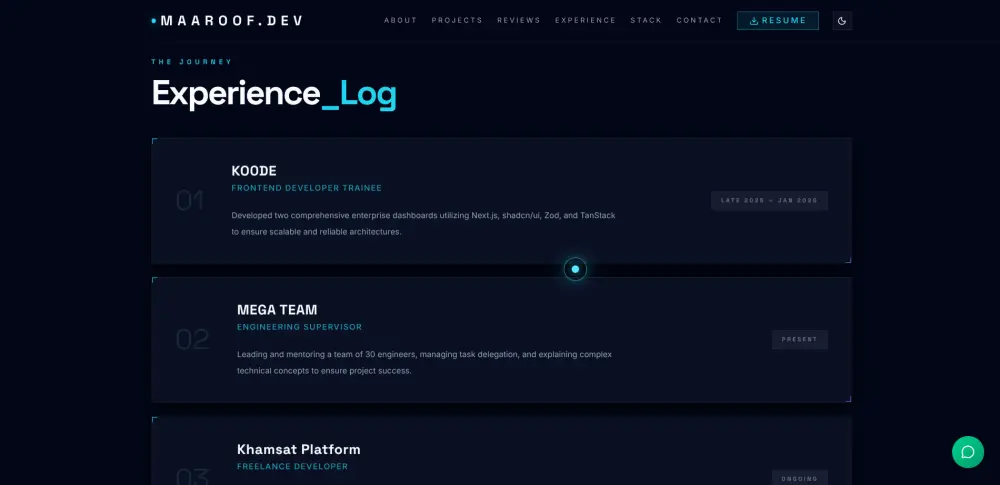Click the 02 card number
The width and height of the screenshot is (1000, 485).
pyautogui.click(x=192, y=340)
